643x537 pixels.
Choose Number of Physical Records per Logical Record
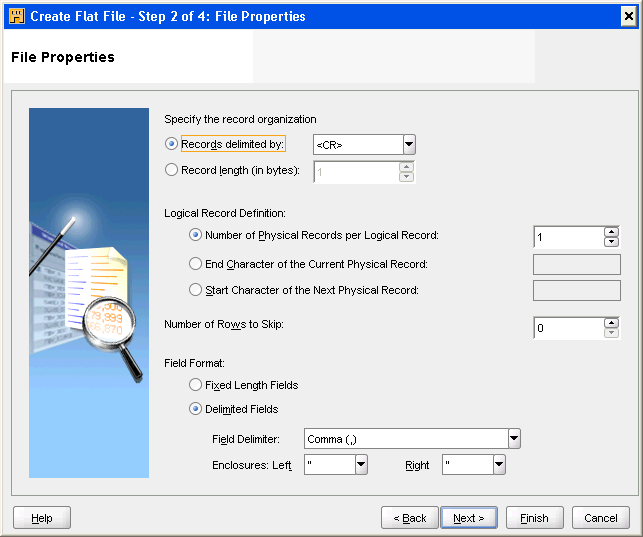(195, 236)
